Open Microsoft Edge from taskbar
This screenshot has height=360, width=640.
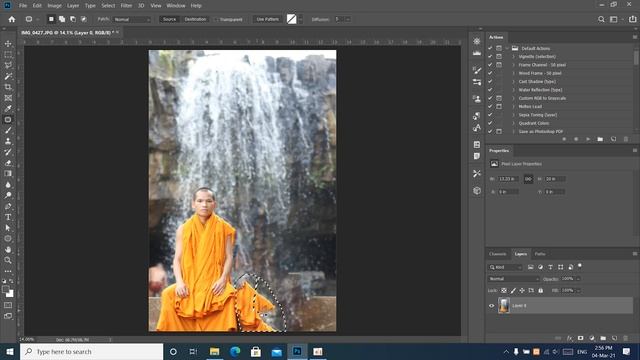[235, 351]
